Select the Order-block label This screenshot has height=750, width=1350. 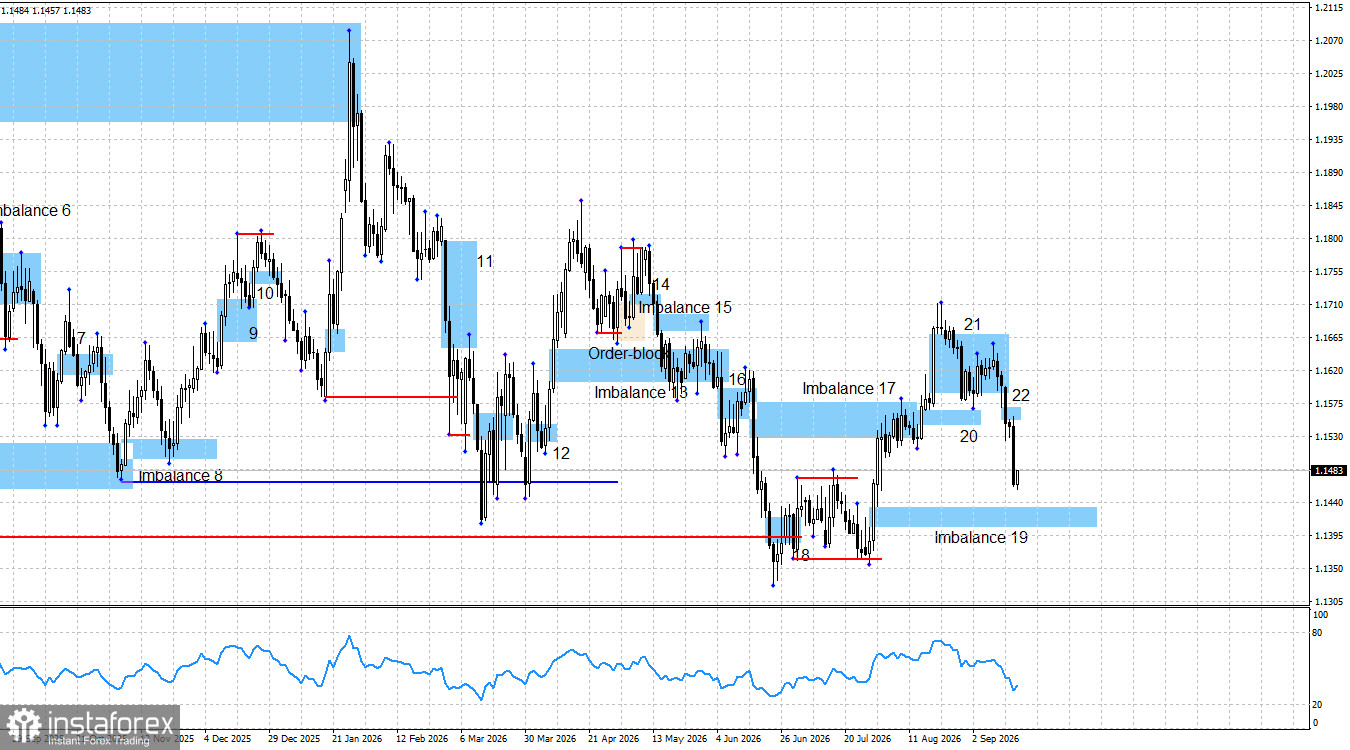627,354
